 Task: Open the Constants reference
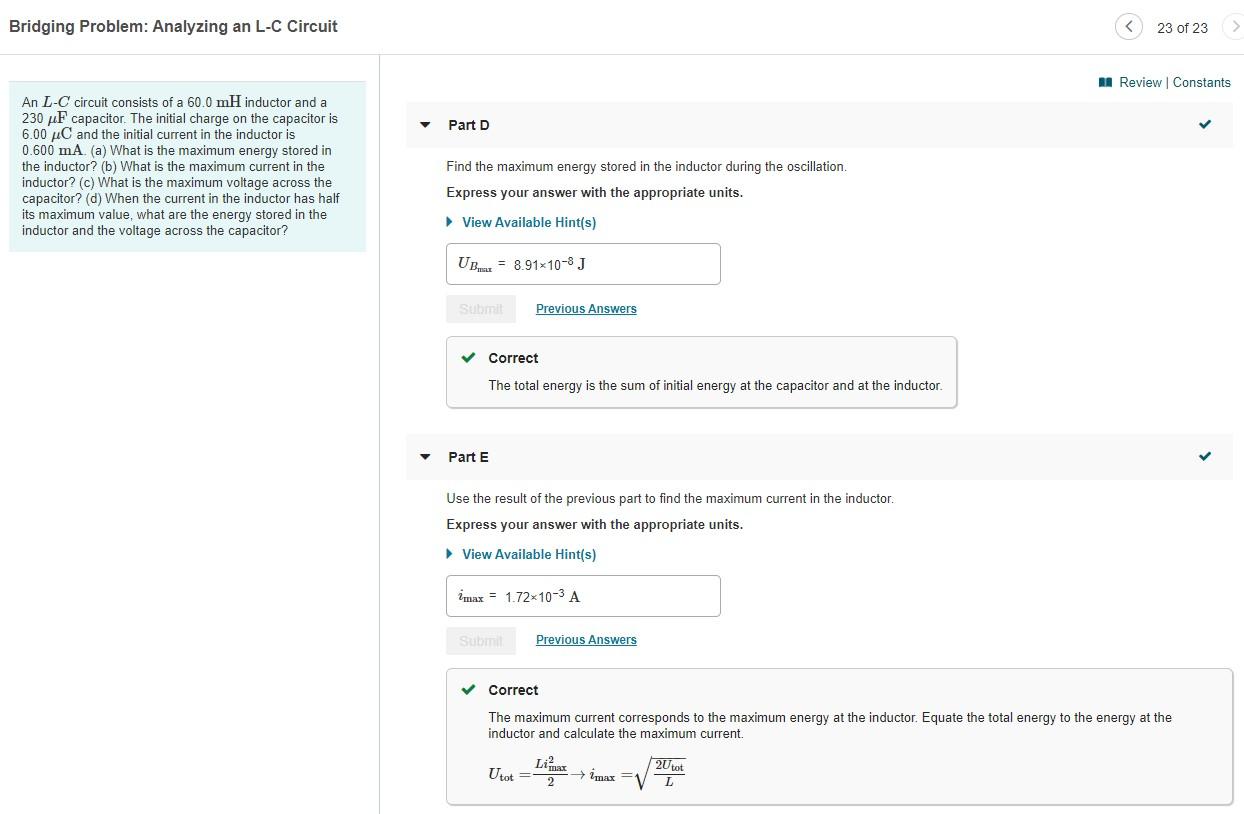pyautogui.click(x=1202, y=82)
